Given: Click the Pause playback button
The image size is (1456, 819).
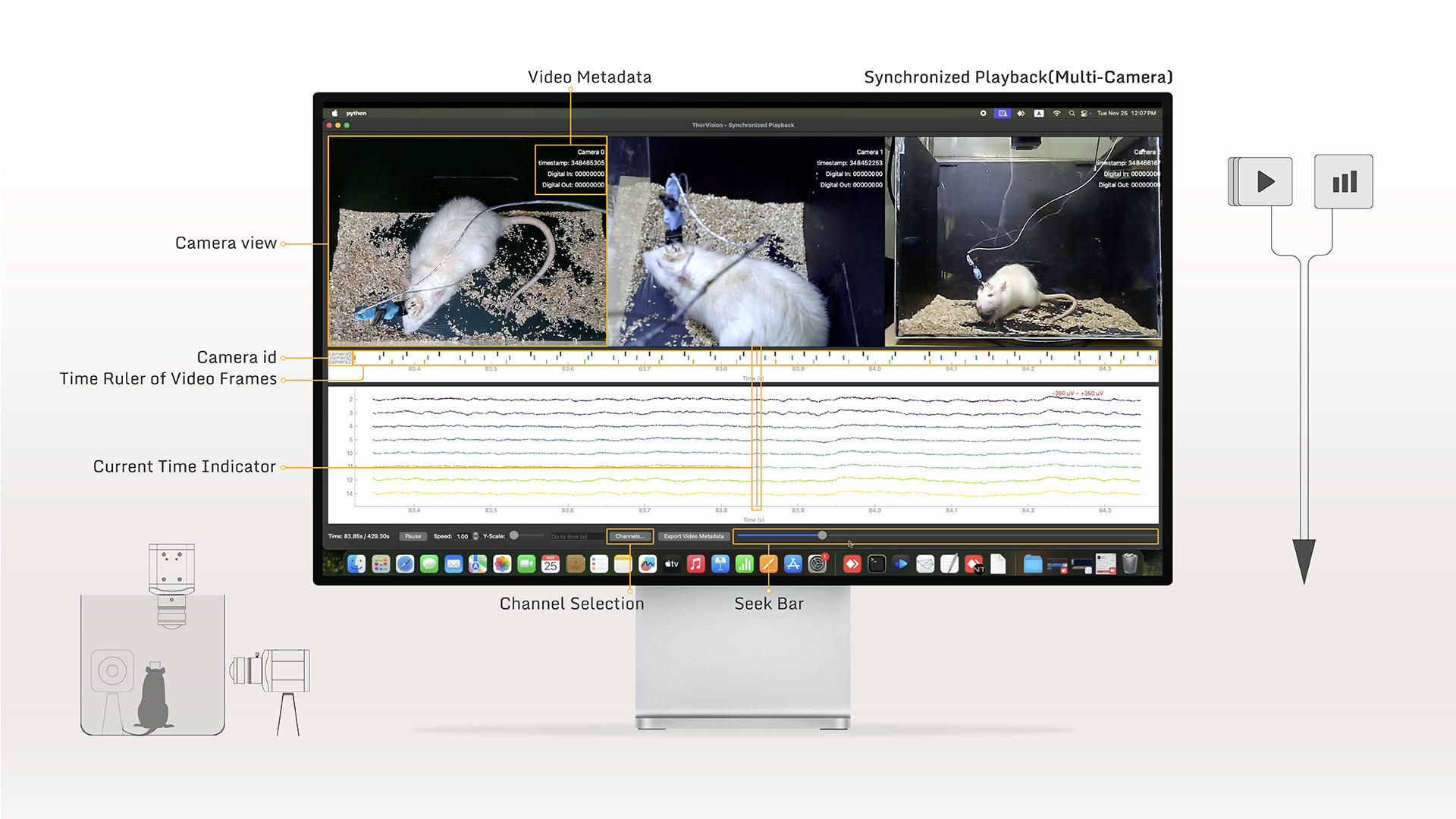Looking at the screenshot, I should pos(413,536).
